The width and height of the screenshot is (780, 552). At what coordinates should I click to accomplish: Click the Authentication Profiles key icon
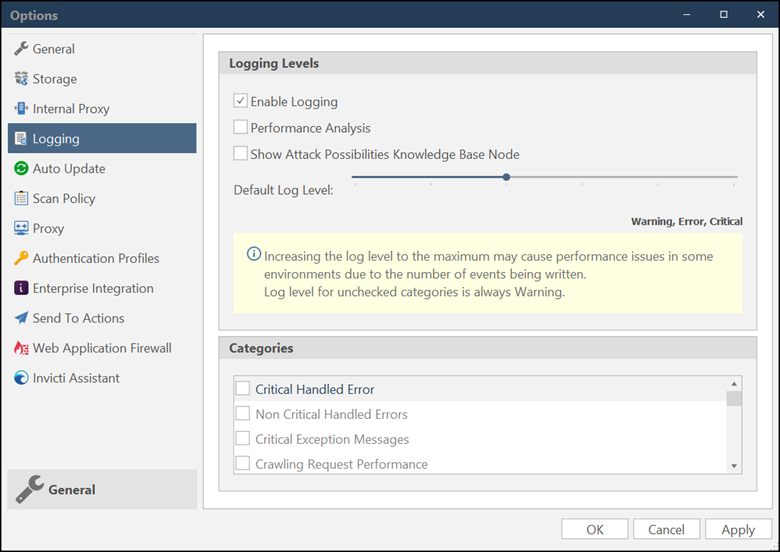21,258
